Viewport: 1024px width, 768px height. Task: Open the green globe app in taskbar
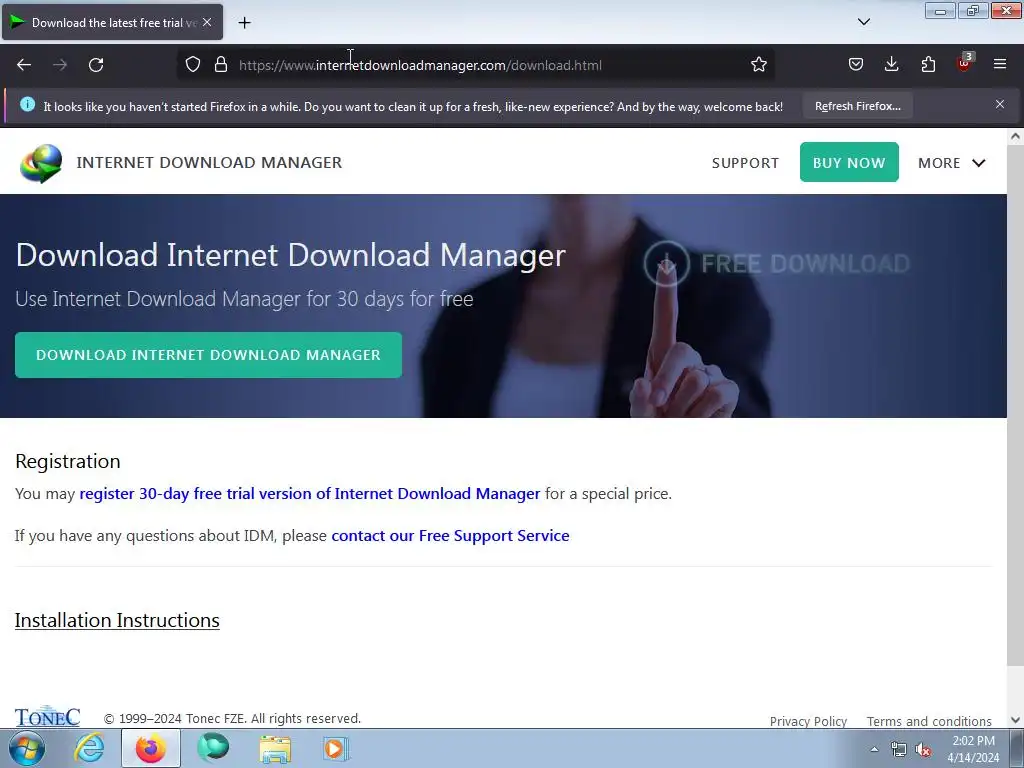click(x=213, y=748)
